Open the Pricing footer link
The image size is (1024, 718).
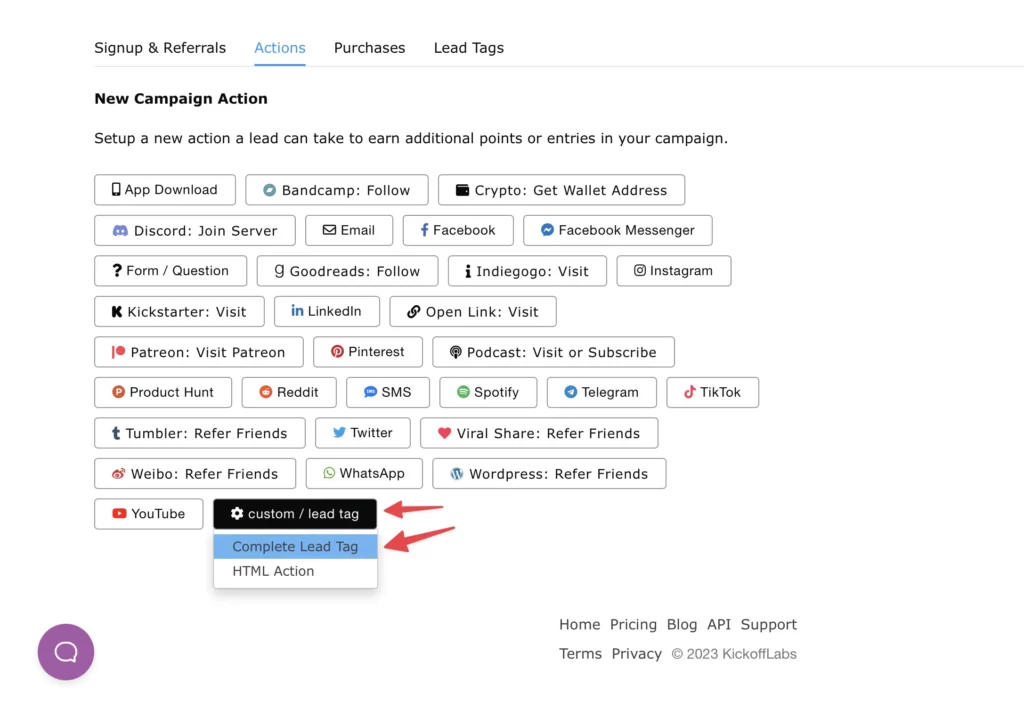[633, 625]
